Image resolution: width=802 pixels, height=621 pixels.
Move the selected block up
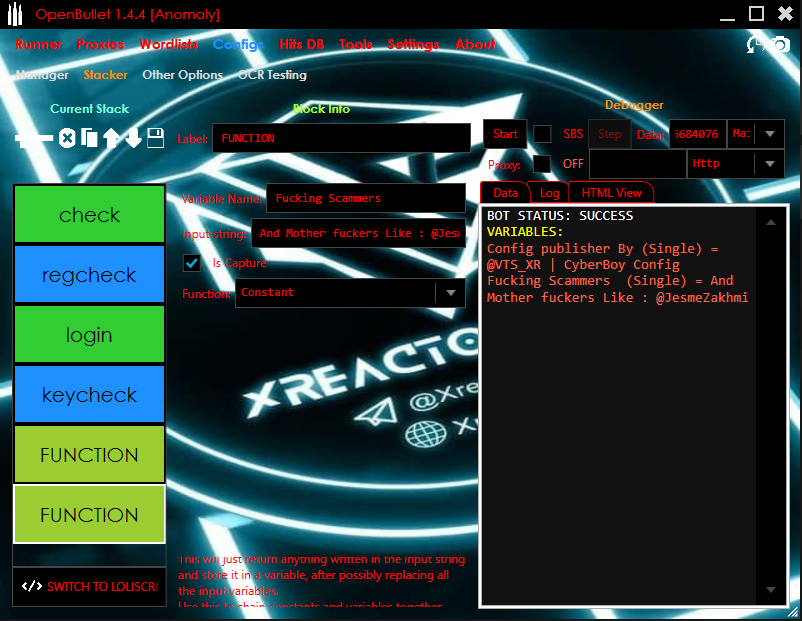coord(111,138)
